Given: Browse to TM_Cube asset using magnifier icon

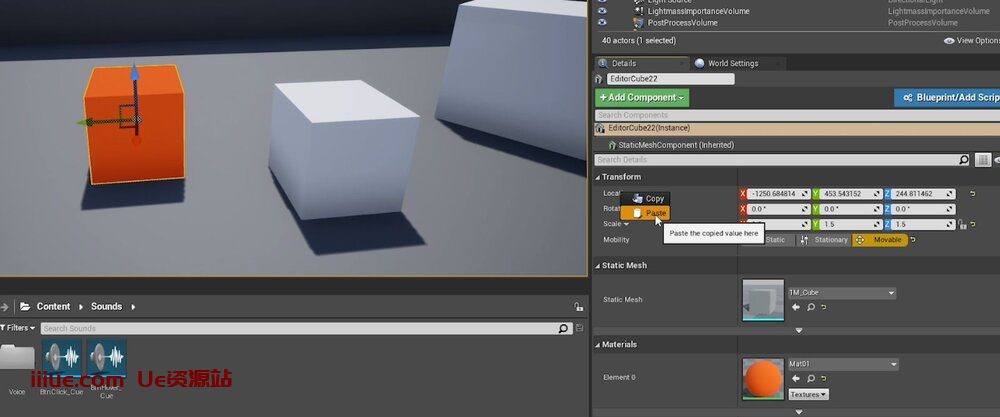Looking at the screenshot, I should tap(810, 307).
